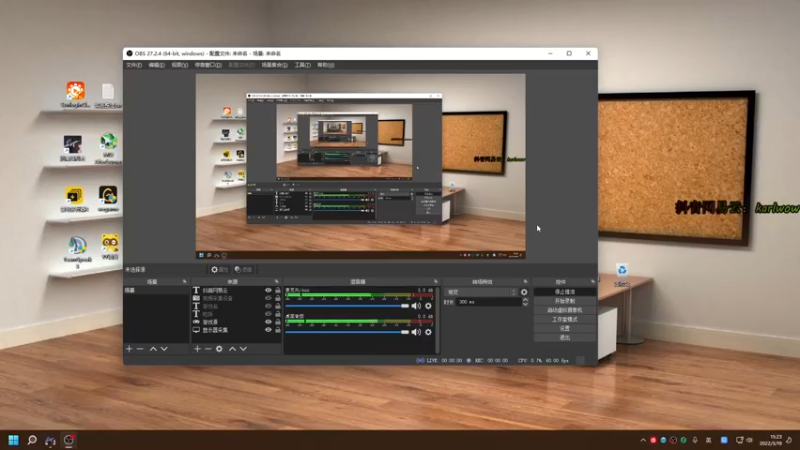800x450 pixels.
Task: Open the 停靠窗口(D) menu
Action: click(x=208, y=65)
